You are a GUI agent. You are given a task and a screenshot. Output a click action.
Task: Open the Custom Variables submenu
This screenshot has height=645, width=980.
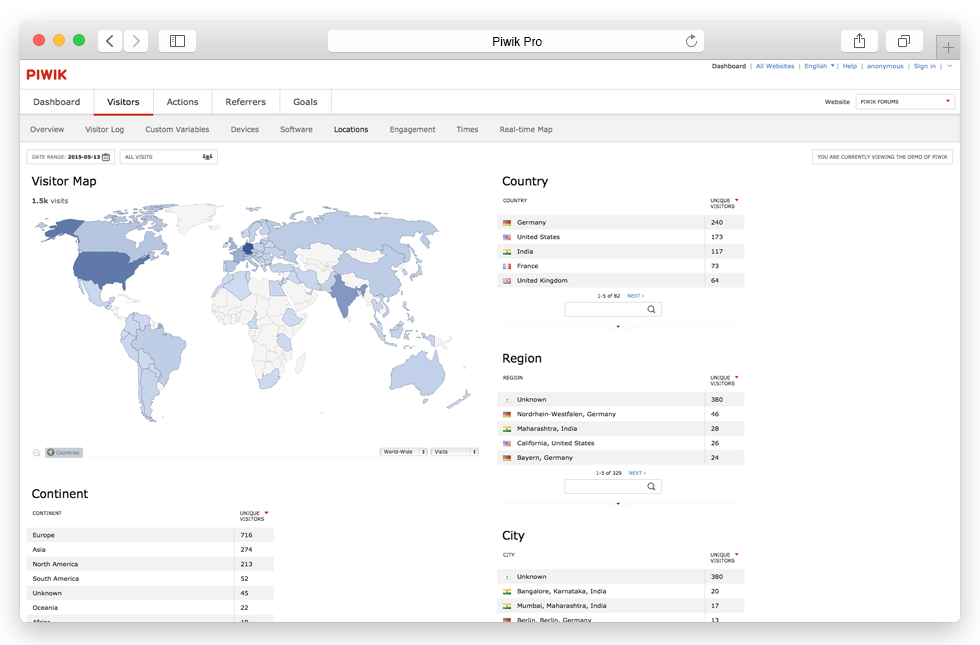(178, 129)
